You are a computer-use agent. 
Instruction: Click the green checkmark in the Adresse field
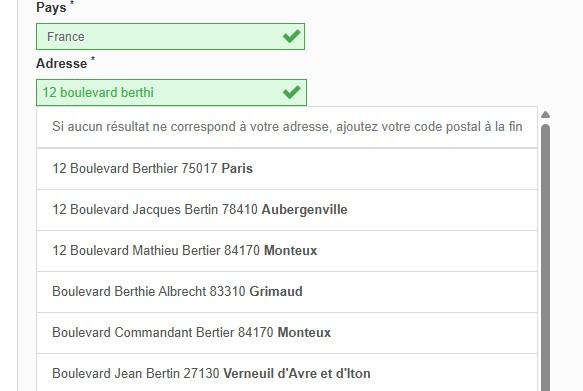click(x=291, y=92)
